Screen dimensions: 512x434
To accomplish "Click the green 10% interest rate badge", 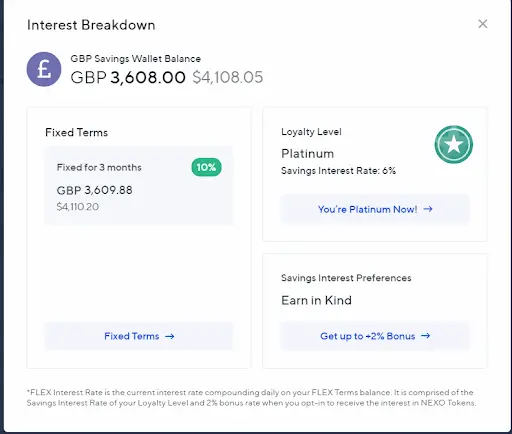I will [206, 167].
